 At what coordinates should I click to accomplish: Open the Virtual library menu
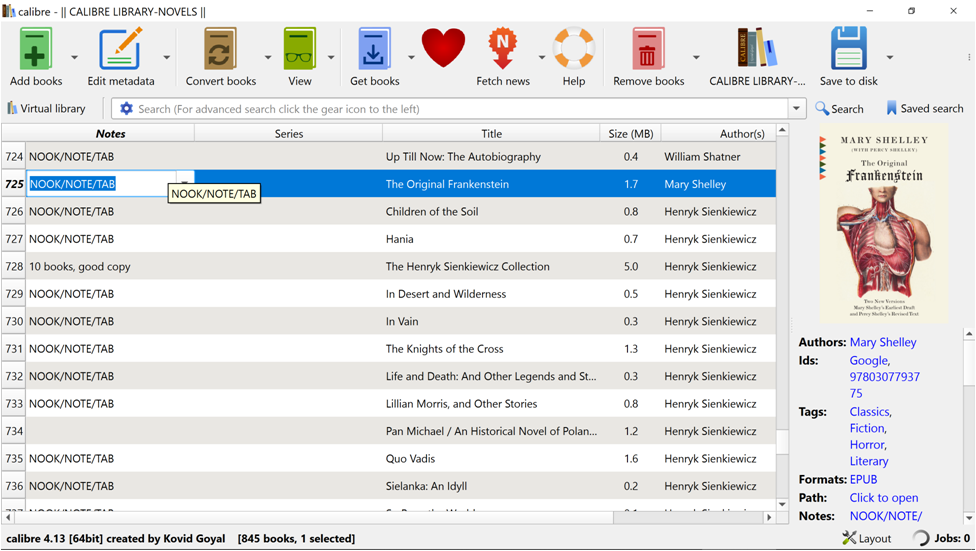click(46, 108)
